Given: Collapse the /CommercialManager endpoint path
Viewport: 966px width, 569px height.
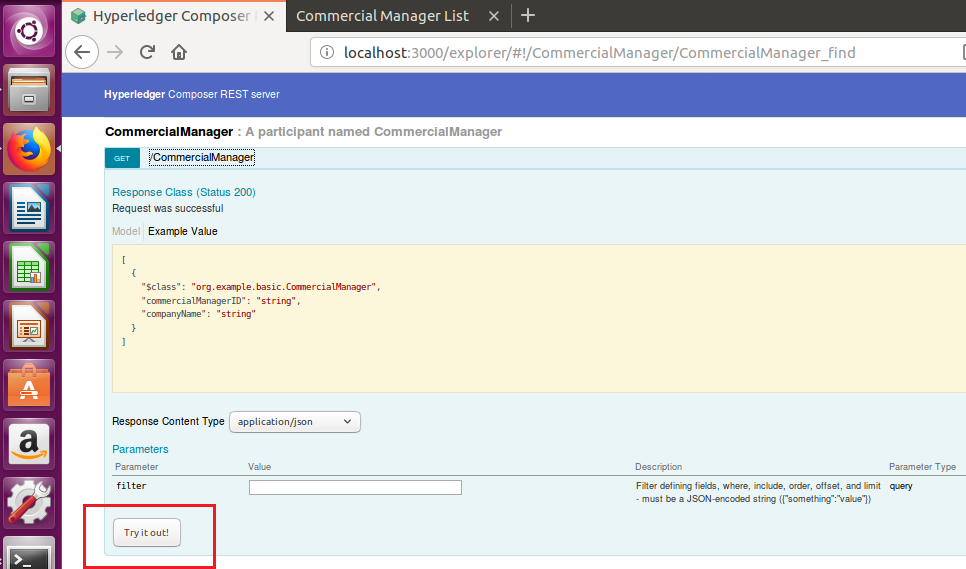Looking at the screenshot, I should (x=202, y=158).
